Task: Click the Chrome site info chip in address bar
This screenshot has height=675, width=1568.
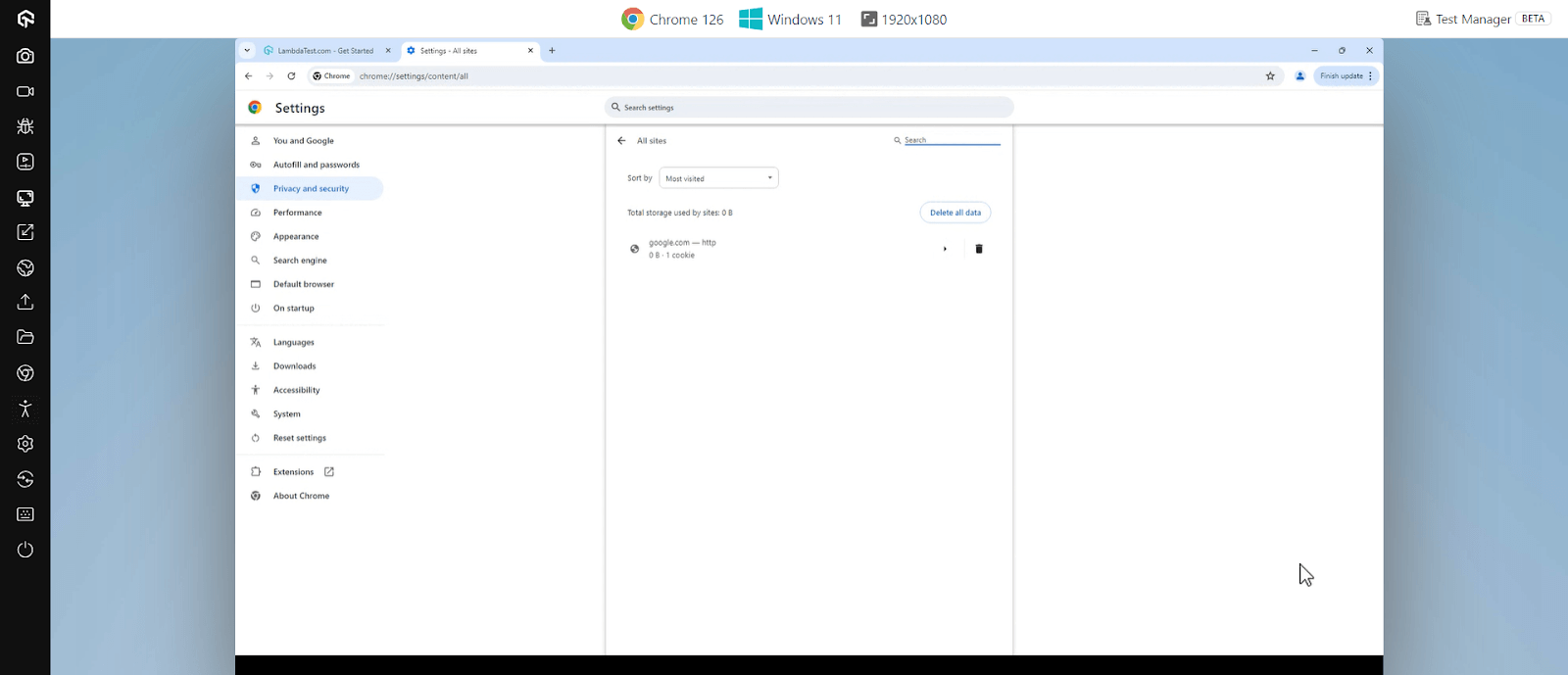Action: point(331,75)
